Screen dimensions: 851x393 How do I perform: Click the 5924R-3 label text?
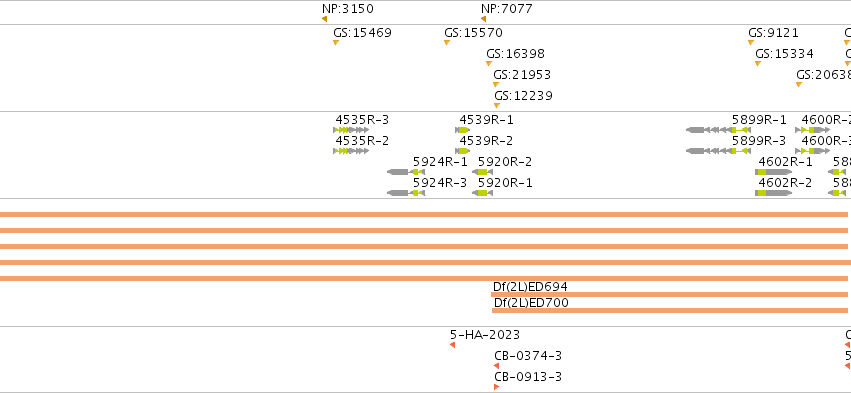440,183
